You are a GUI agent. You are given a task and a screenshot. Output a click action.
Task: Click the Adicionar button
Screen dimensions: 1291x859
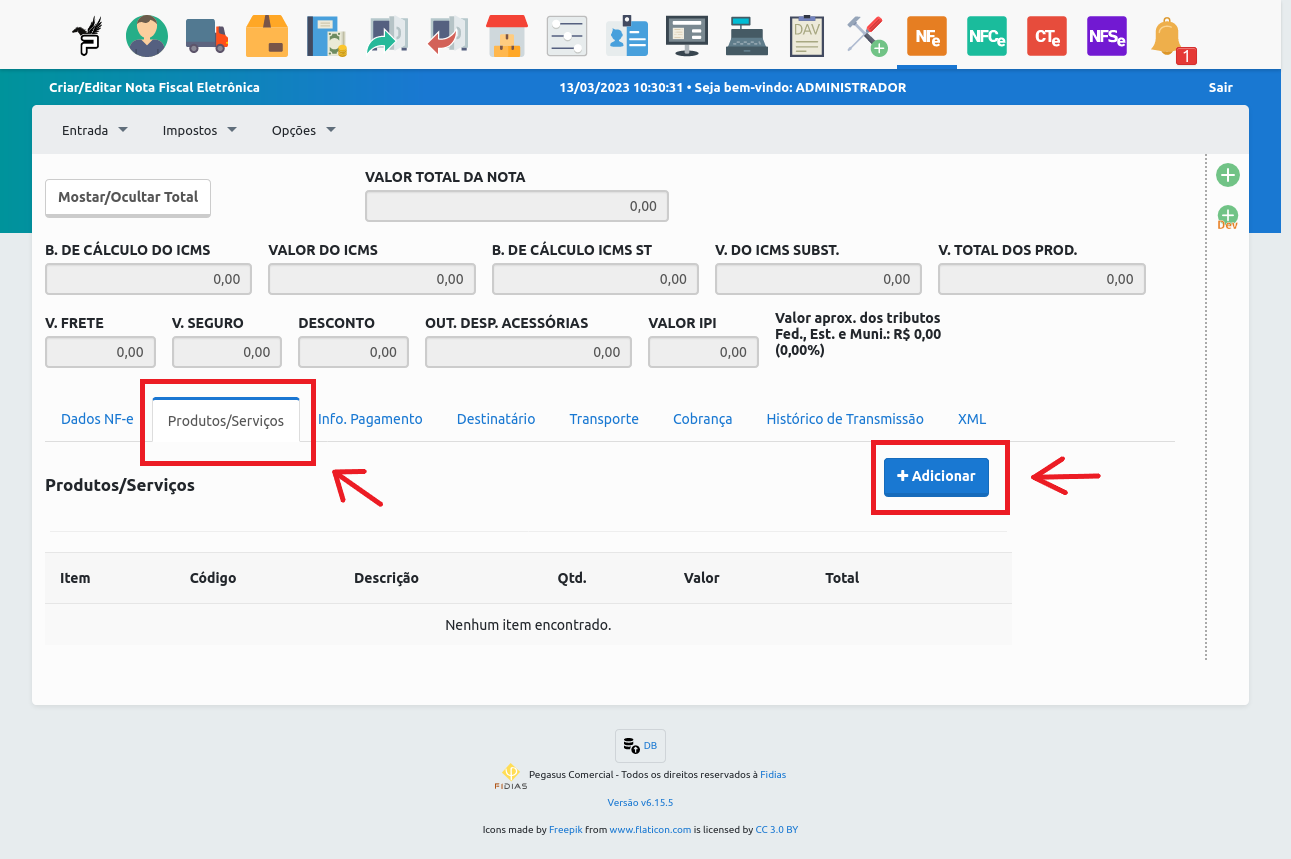pos(936,477)
